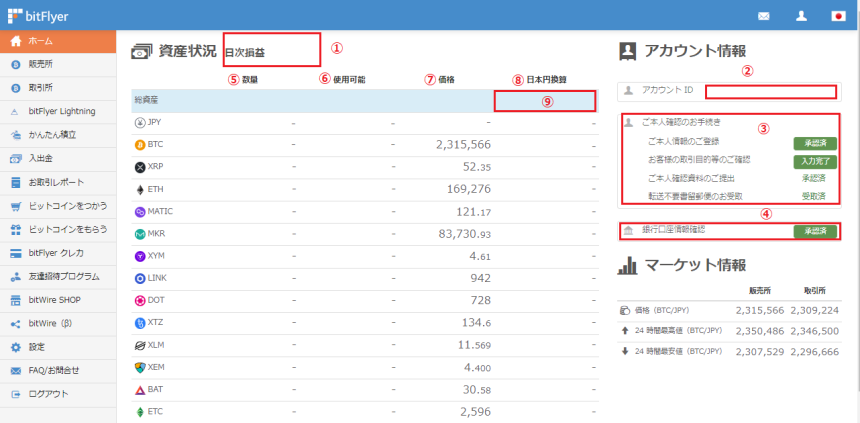This screenshot has width=860, height=423.
Task: Click the ETC coin icon
Action: pos(140,412)
